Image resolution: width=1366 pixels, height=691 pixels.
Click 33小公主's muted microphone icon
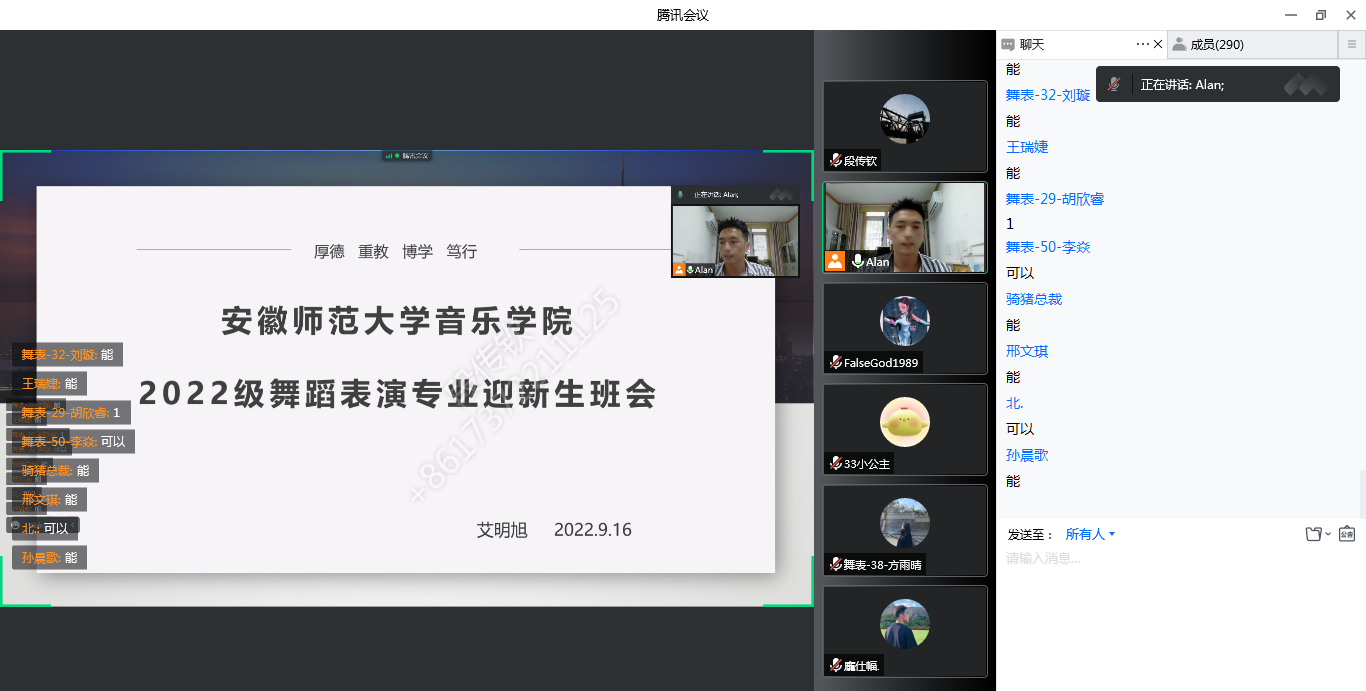[x=835, y=464]
